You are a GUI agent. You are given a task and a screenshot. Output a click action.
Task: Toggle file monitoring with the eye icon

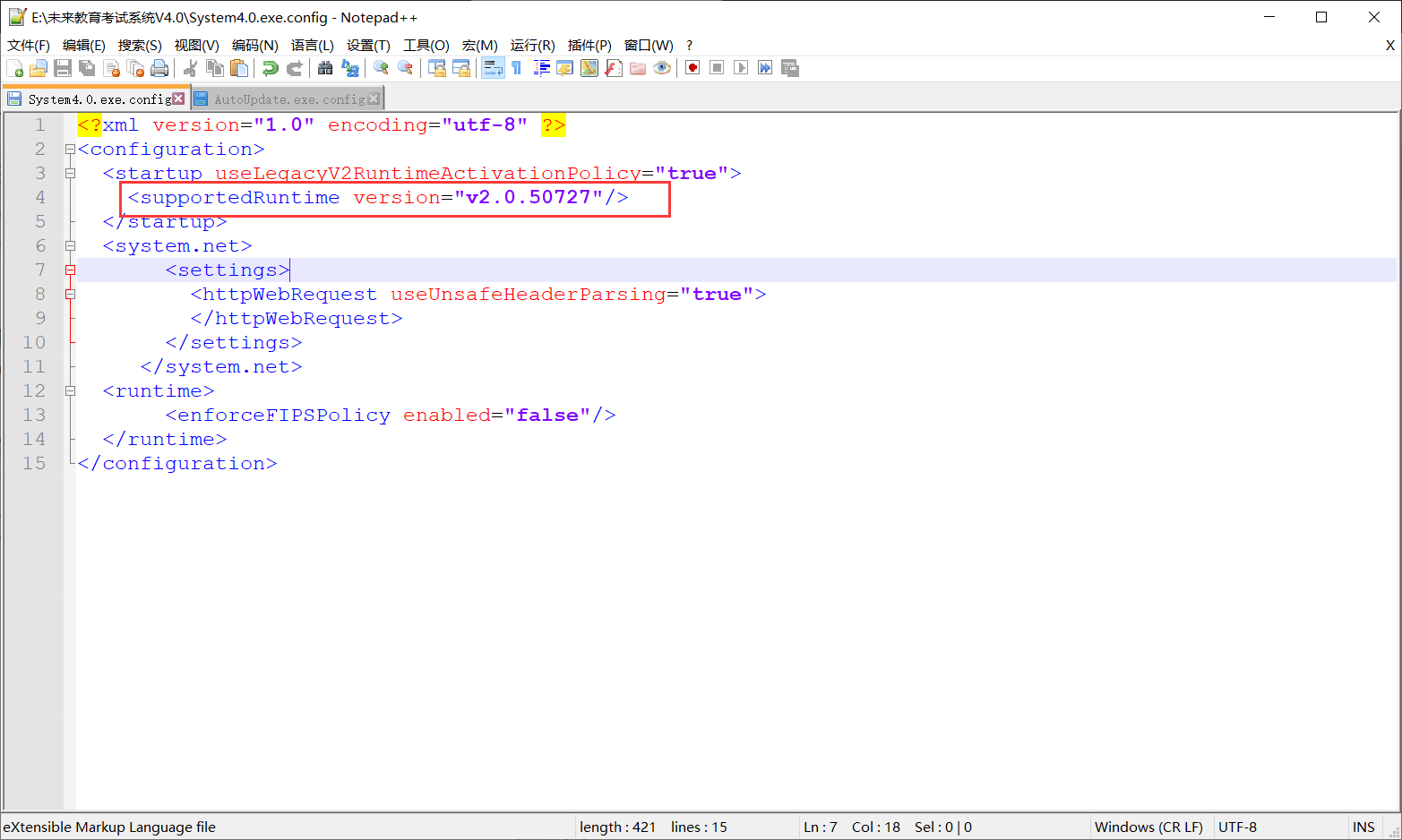tap(662, 68)
